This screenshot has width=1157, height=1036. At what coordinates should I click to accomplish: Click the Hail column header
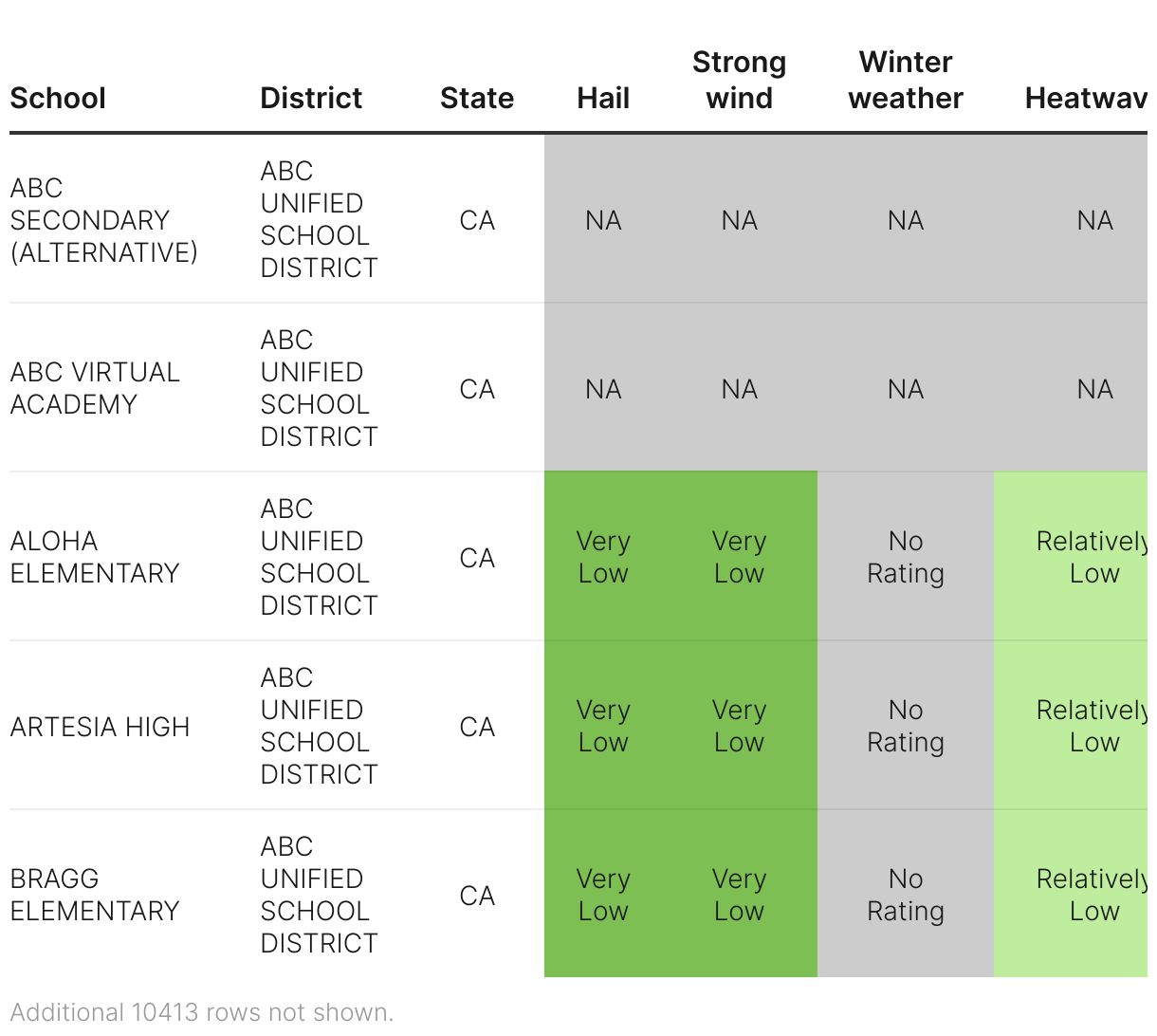(603, 98)
